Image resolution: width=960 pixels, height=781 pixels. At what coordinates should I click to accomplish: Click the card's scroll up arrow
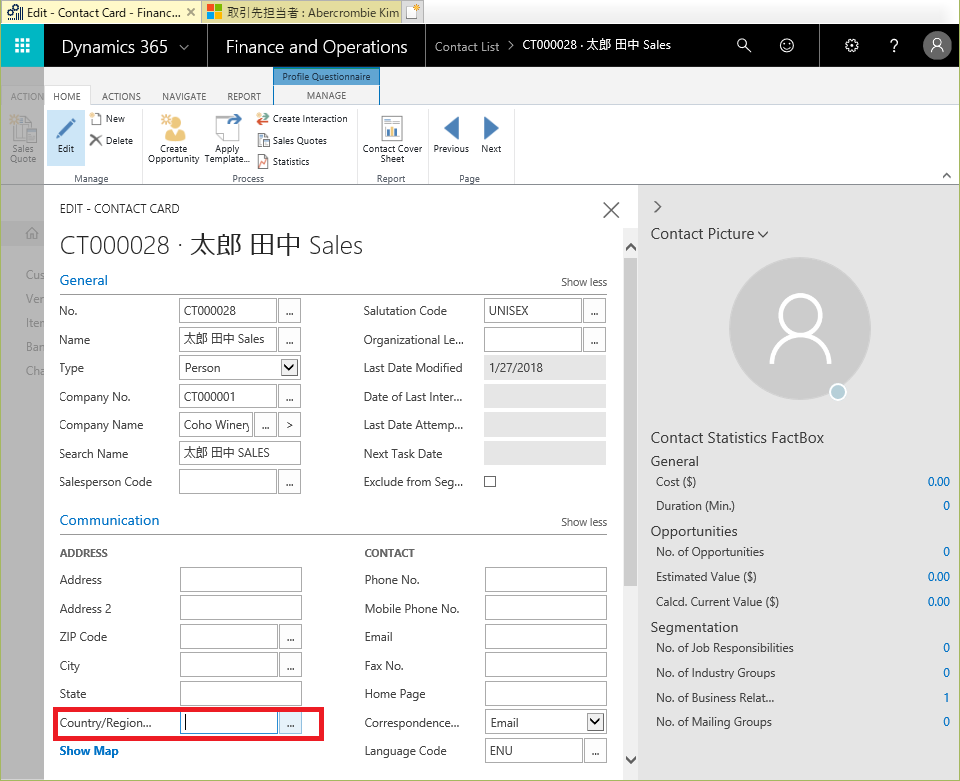(631, 247)
